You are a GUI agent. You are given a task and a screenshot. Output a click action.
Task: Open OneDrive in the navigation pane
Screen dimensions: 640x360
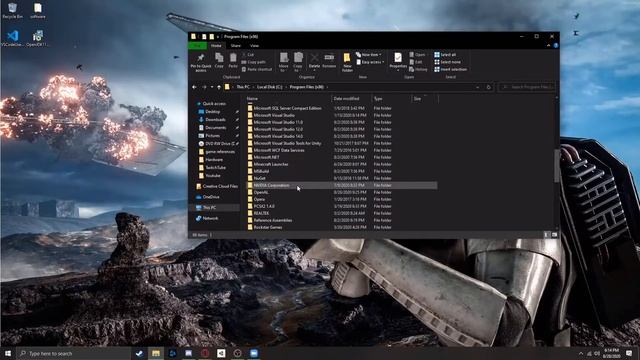coord(208,197)
